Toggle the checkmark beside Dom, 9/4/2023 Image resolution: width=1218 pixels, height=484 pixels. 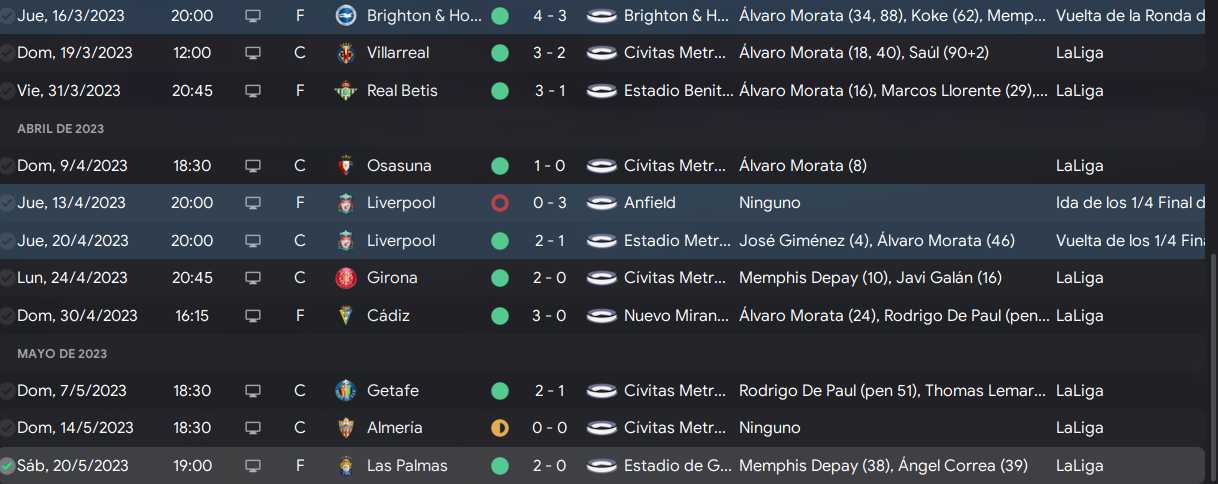pos(8,166)
